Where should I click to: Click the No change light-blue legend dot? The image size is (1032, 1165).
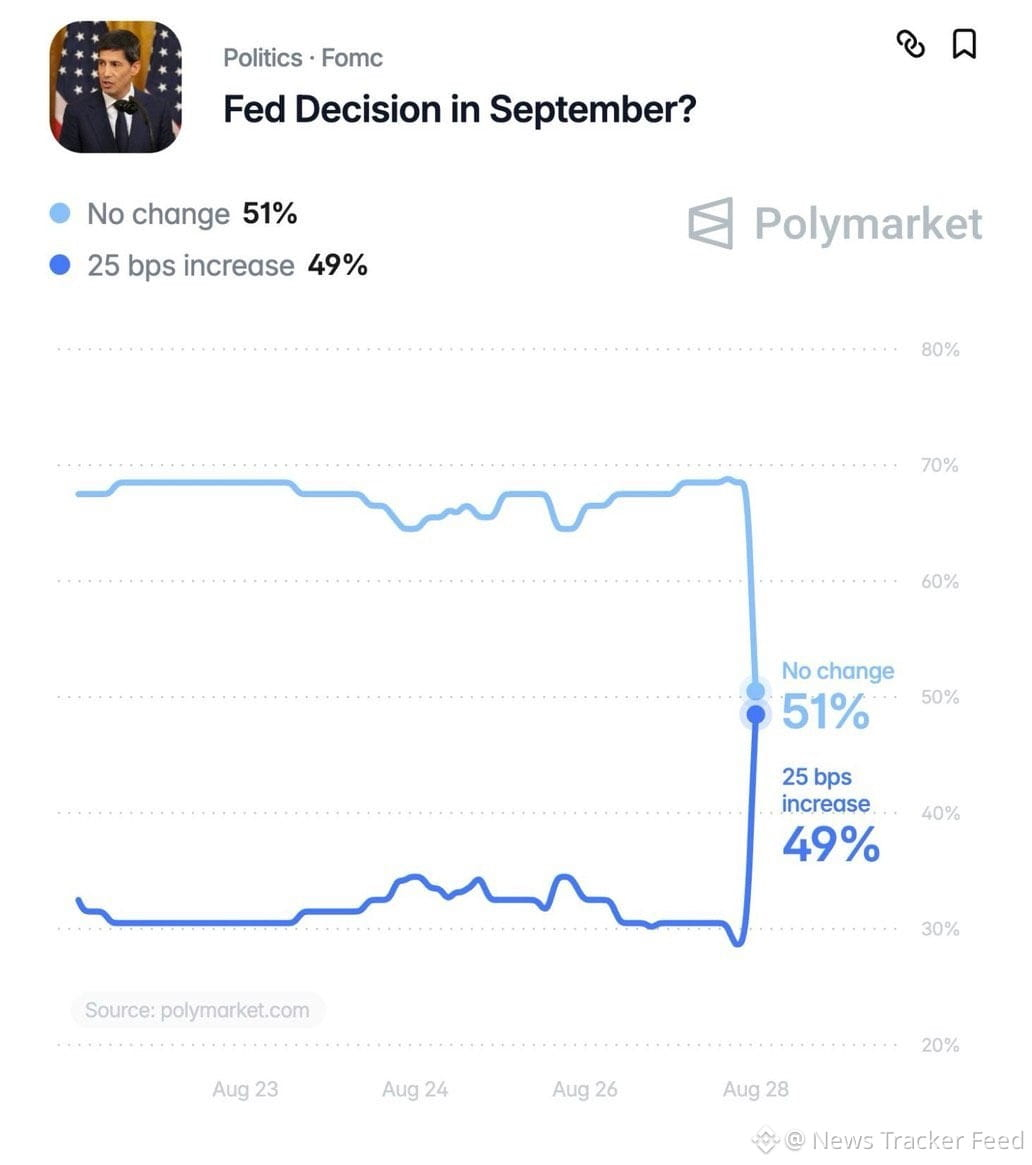[59, 213]
